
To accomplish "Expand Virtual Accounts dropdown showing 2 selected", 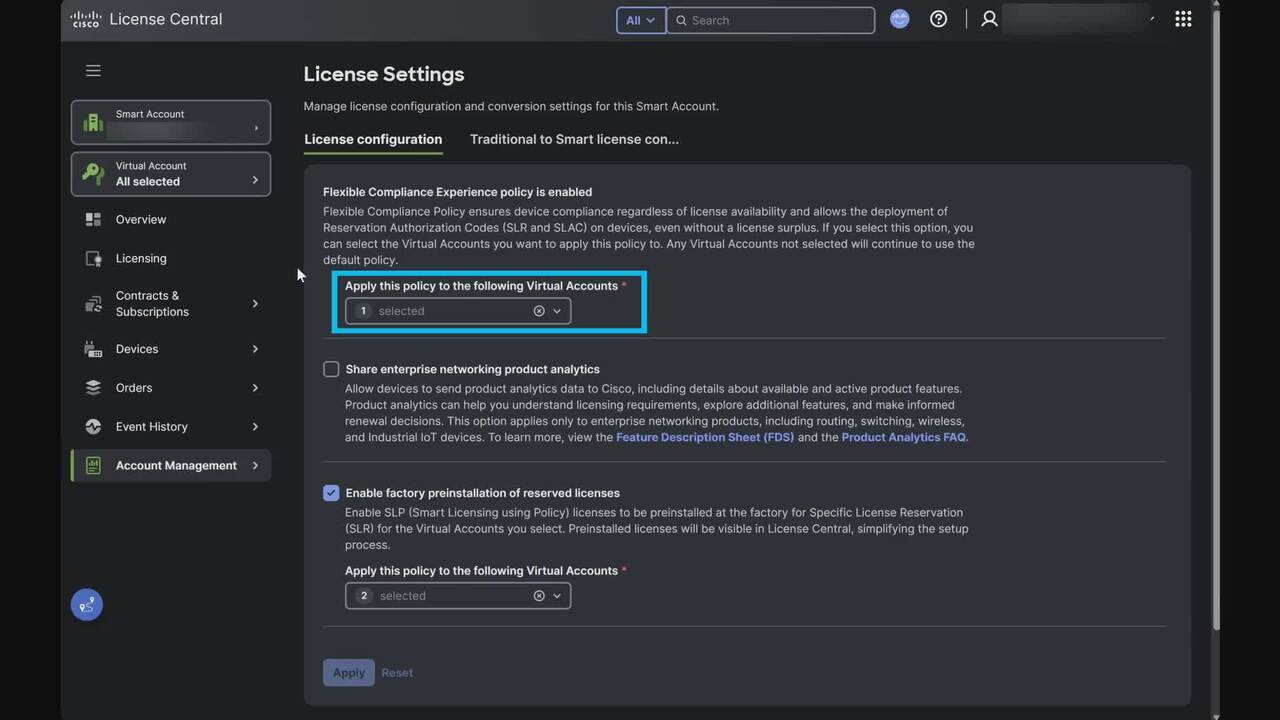I will 557,596.
